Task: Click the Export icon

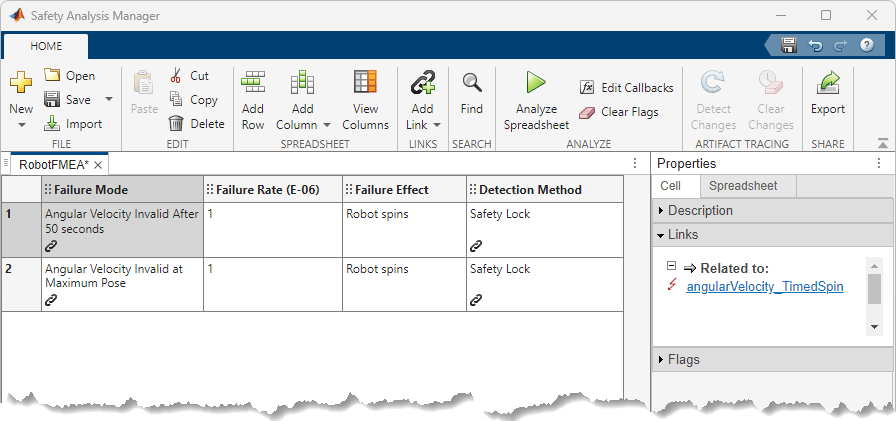Action: pos(828,83)
